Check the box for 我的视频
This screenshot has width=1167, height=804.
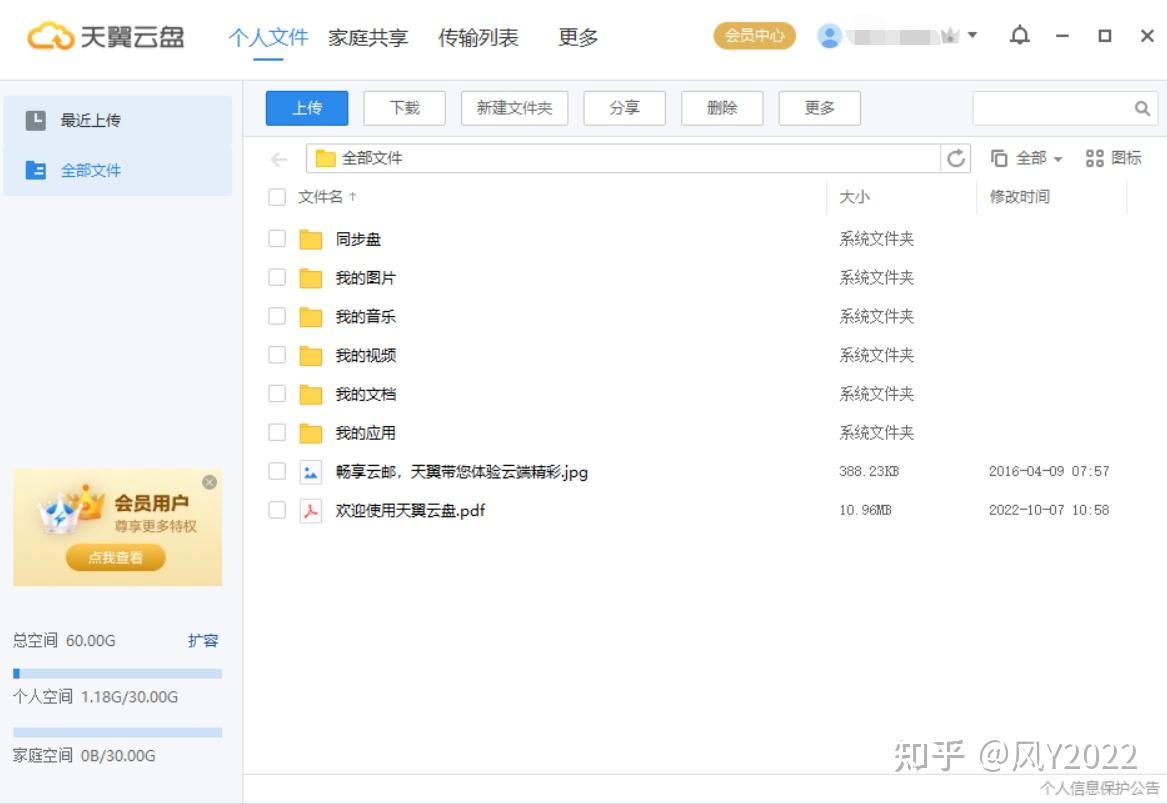pyautogui.click(x=277, y=354)
